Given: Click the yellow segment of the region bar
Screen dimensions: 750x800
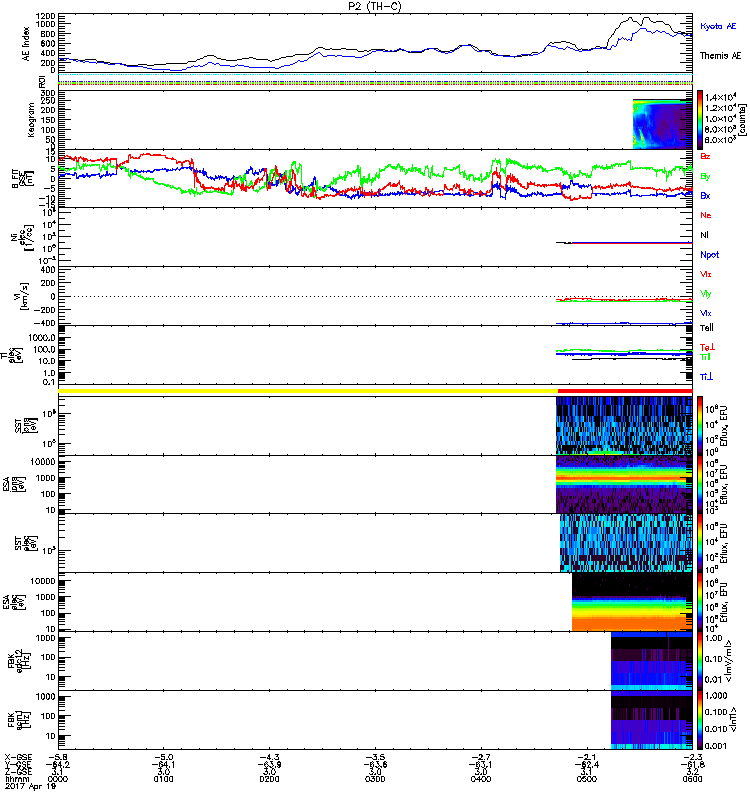Looking at the screenshot, I should (x=308, y=391).
